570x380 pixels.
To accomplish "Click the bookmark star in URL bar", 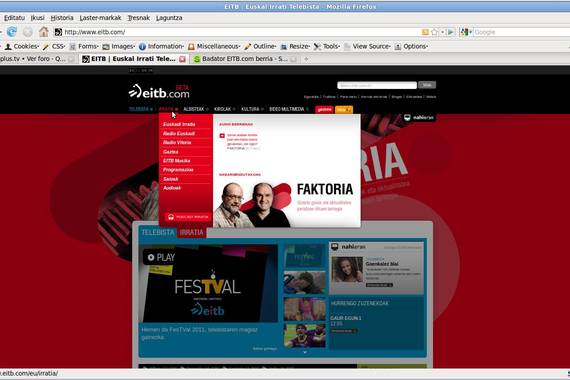I will coord(434,32).
